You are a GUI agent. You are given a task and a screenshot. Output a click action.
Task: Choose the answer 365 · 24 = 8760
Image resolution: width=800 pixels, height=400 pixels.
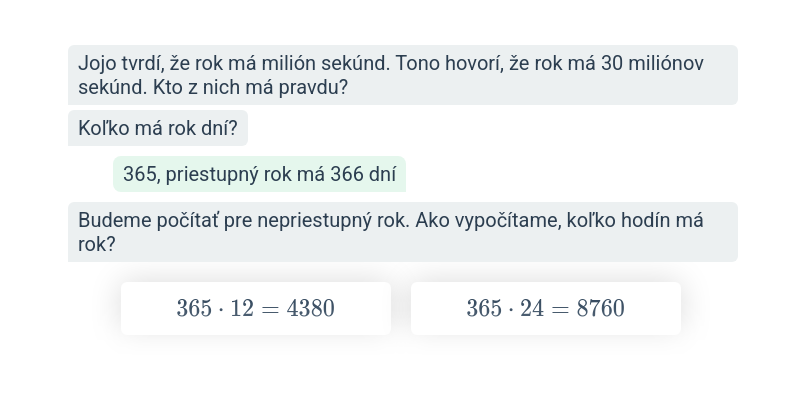(x=545, y=308)
